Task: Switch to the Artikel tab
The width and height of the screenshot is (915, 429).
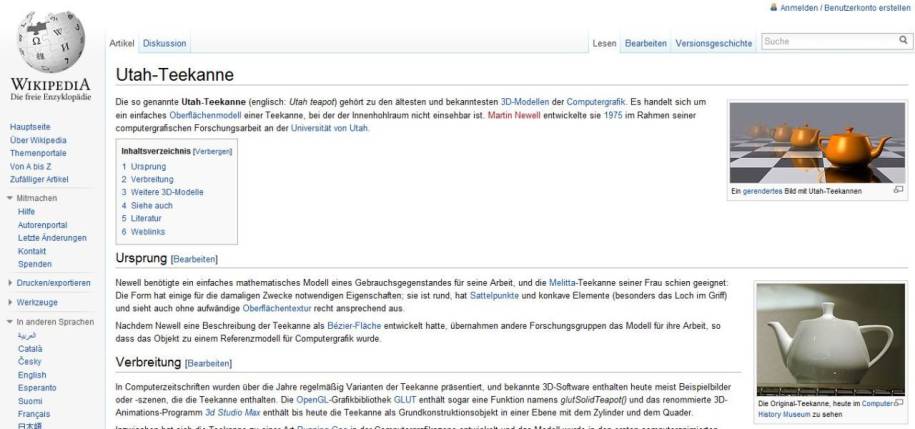Action: 121,43
